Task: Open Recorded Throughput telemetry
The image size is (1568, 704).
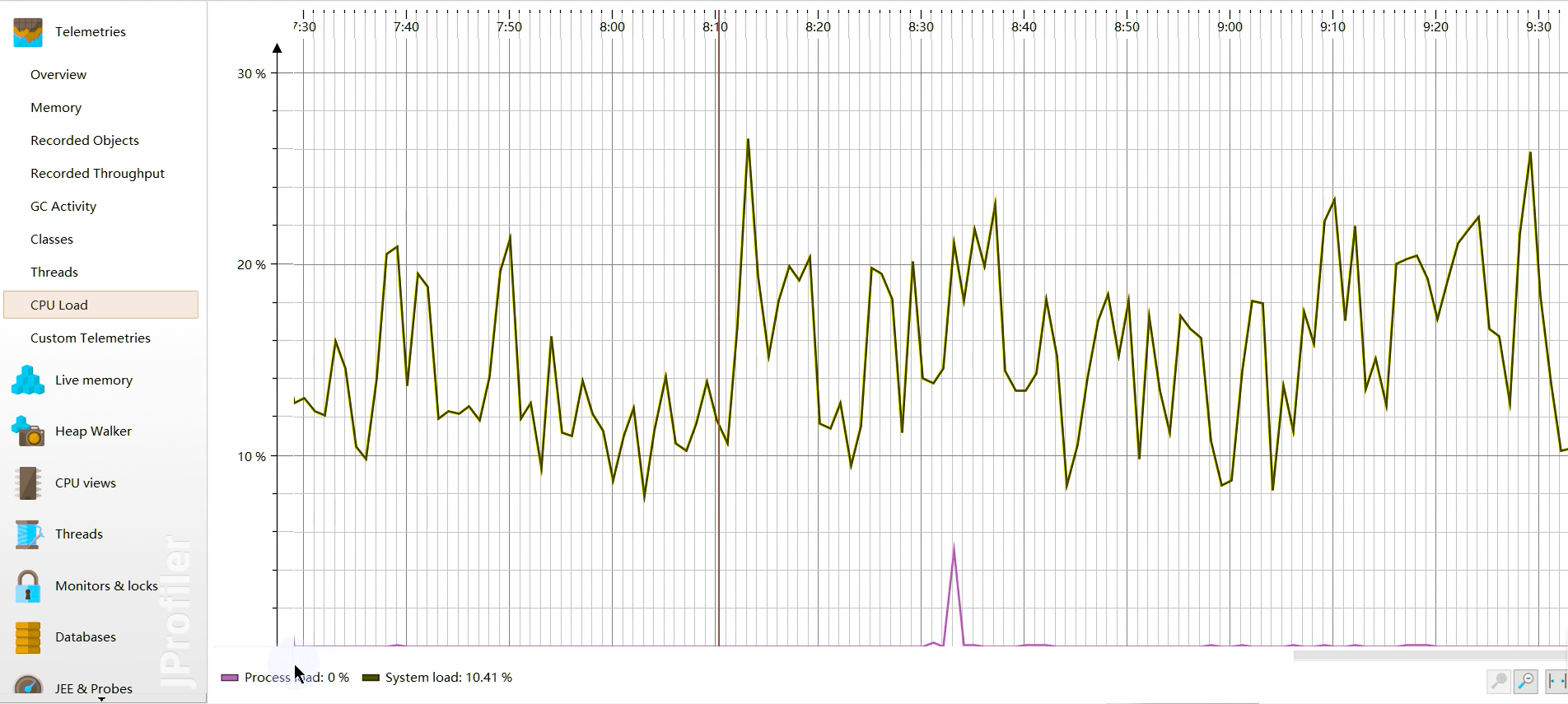Action: click(97, 174)
